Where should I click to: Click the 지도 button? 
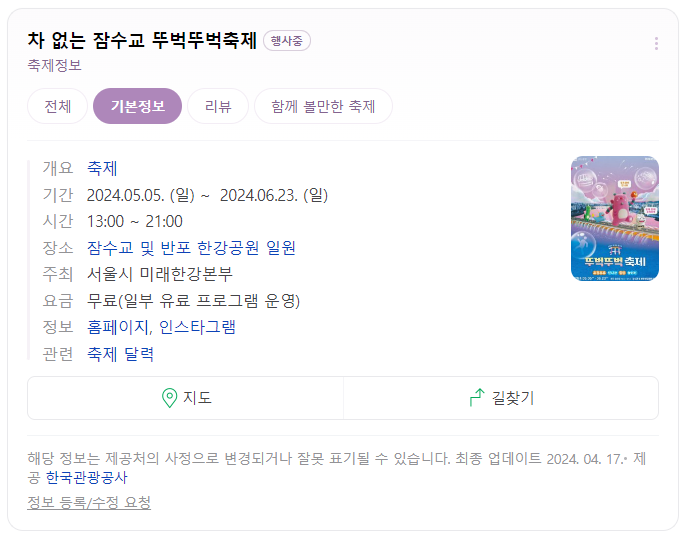coord(186,398)
